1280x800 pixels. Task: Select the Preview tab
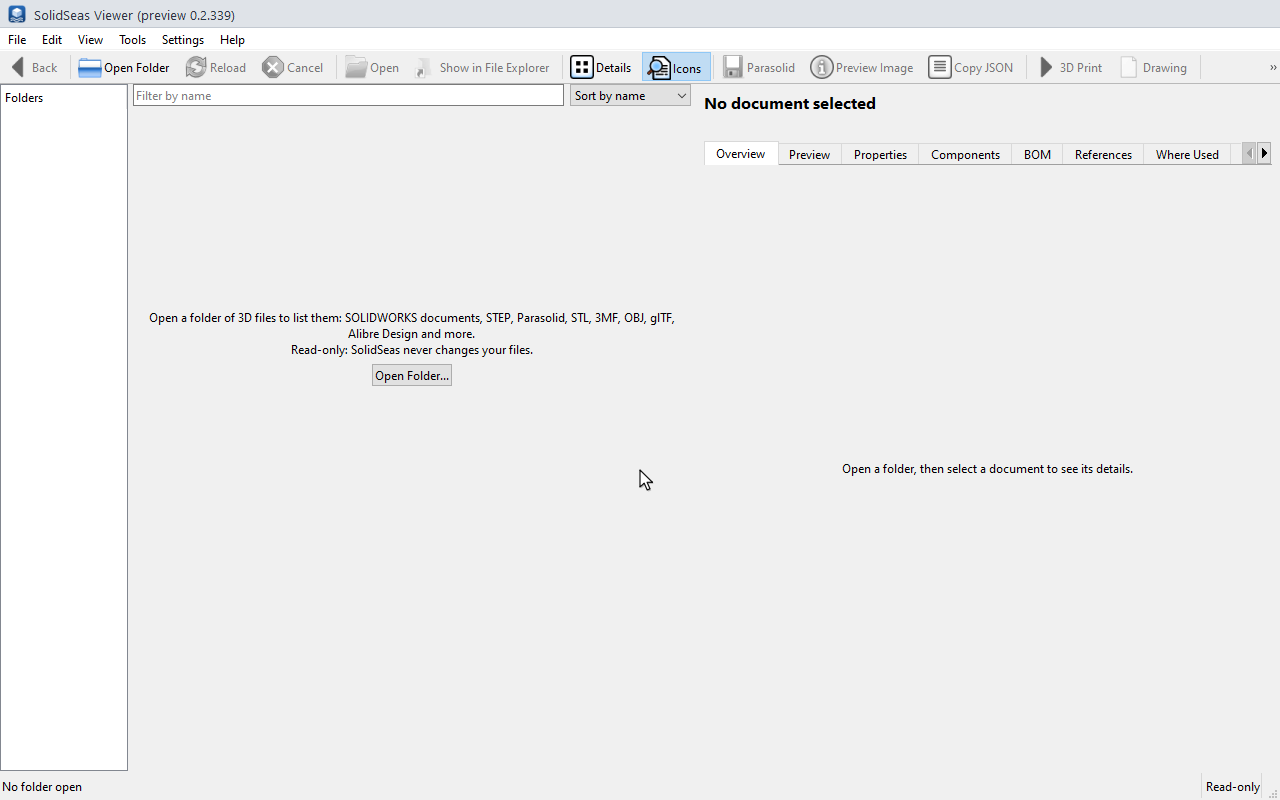tap(809, 155)
